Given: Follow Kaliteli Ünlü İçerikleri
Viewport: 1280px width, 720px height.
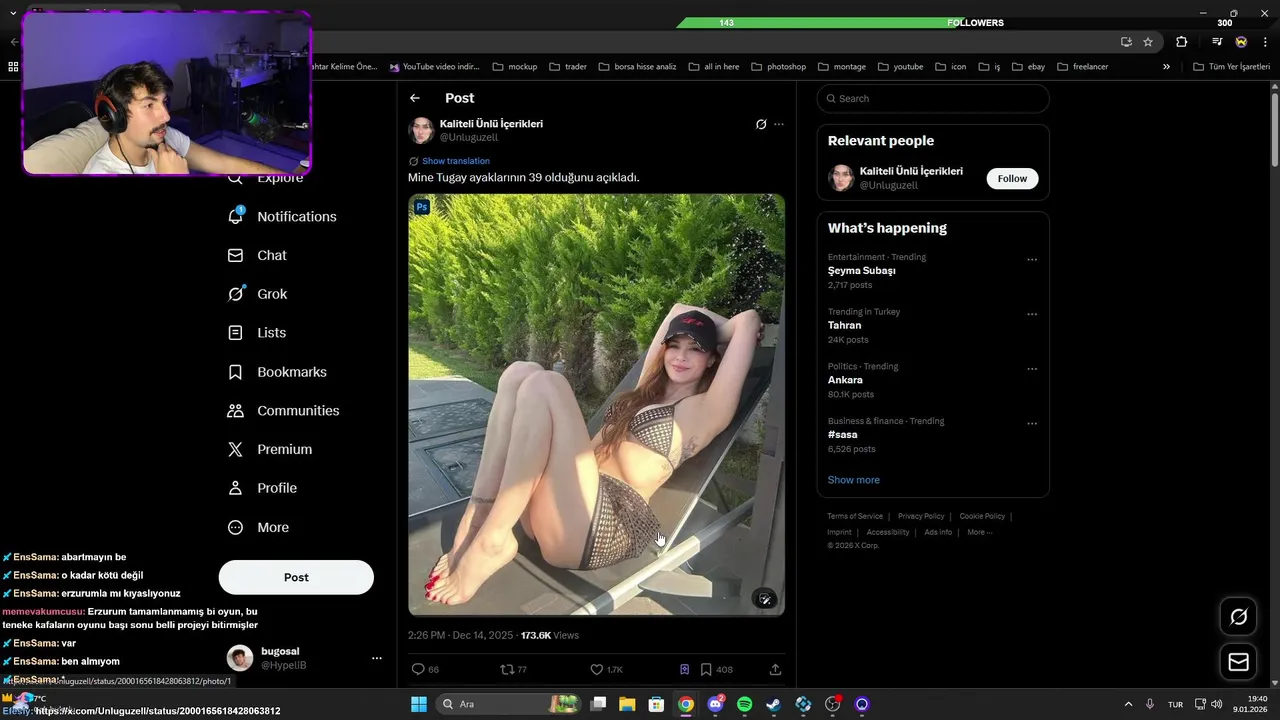Looking at the screenshot, I should click(x=1012, y=178).
